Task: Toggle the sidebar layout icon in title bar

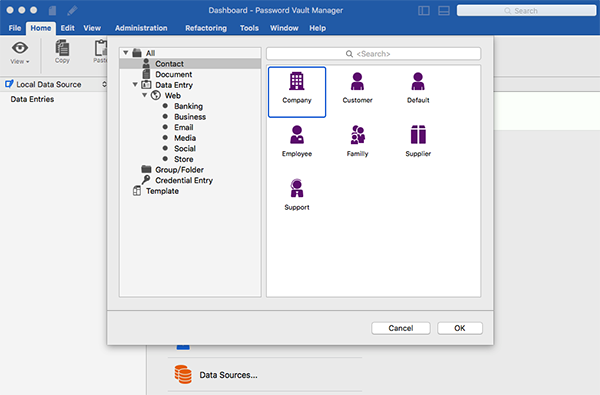Action: click(x=424, y=11)
